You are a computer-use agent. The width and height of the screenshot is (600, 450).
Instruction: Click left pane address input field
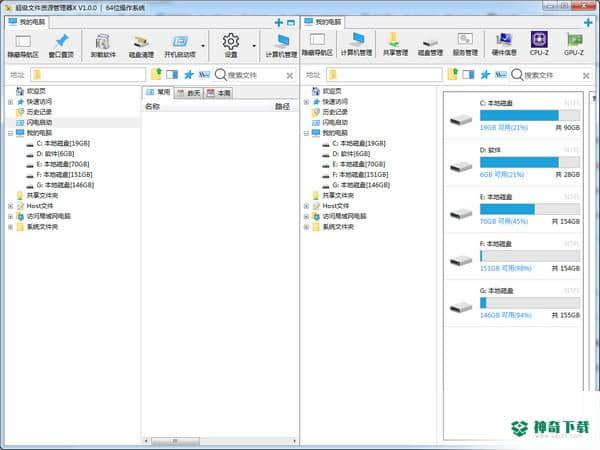88,75
